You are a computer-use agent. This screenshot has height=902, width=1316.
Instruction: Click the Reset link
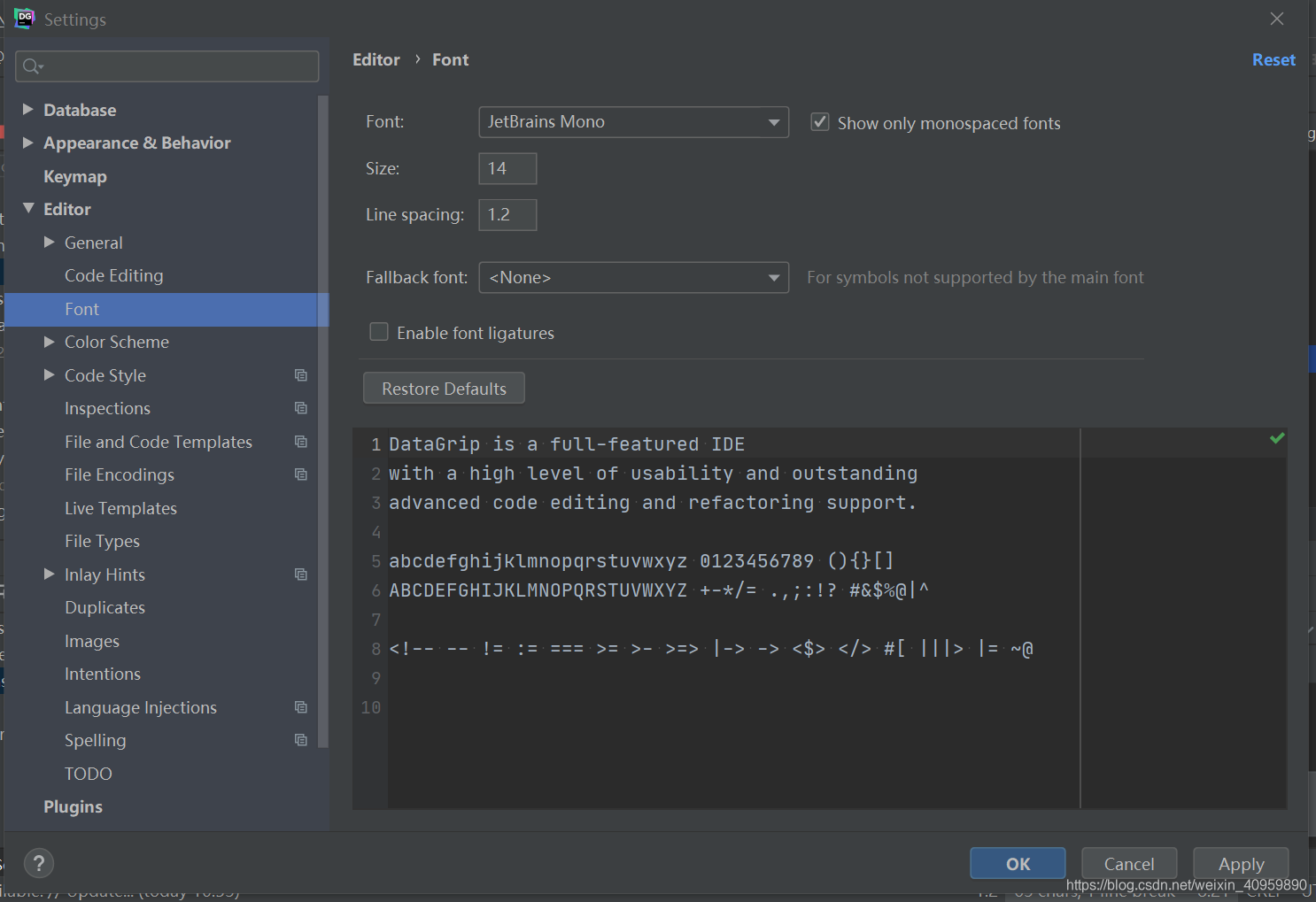pyautogui.click(x=1273, y=59)
